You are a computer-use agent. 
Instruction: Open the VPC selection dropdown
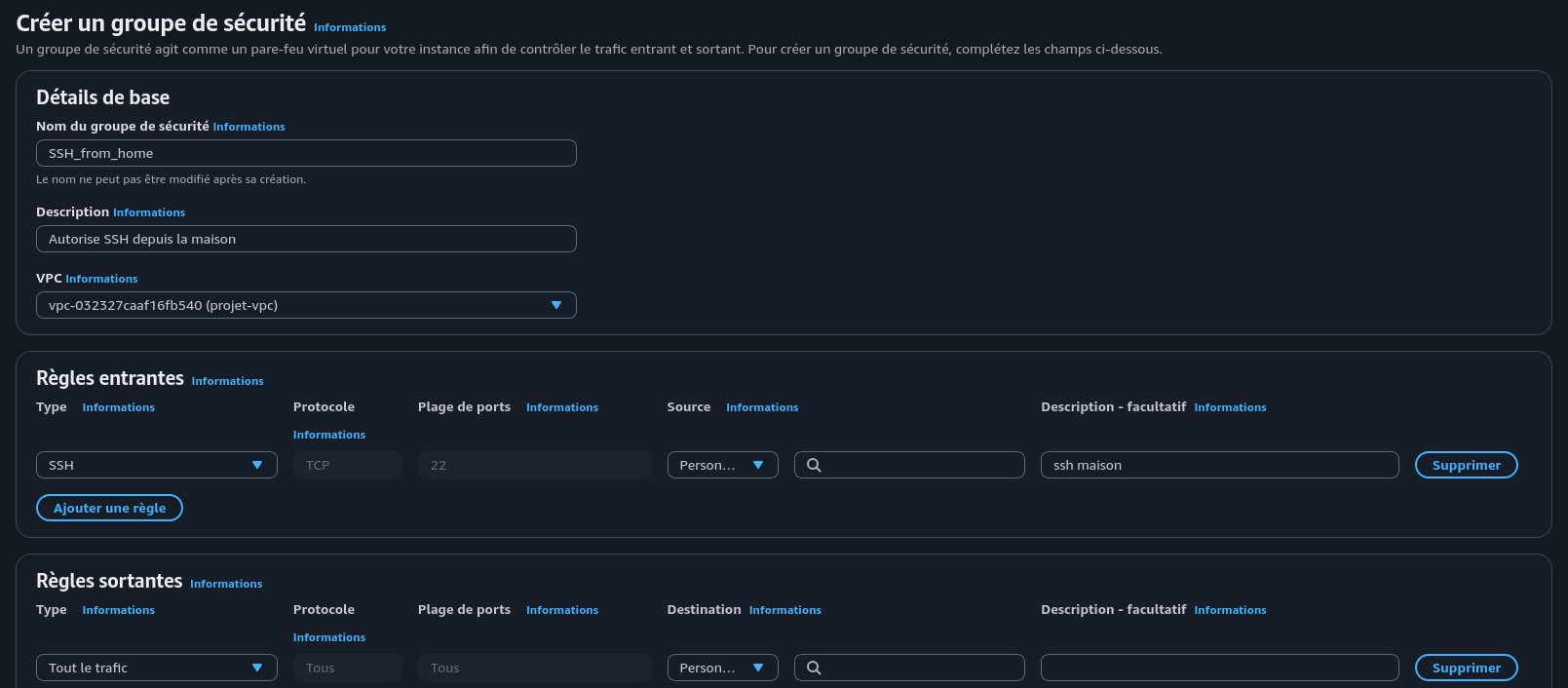tap(306, 305)
